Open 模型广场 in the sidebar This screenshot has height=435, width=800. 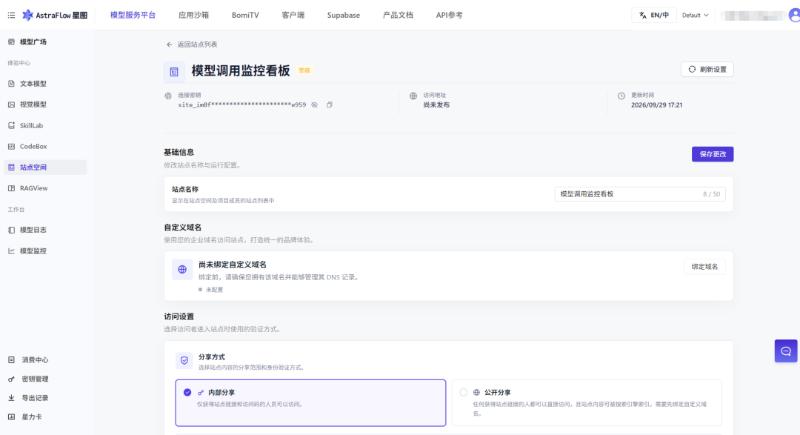[x=33, y=42]
